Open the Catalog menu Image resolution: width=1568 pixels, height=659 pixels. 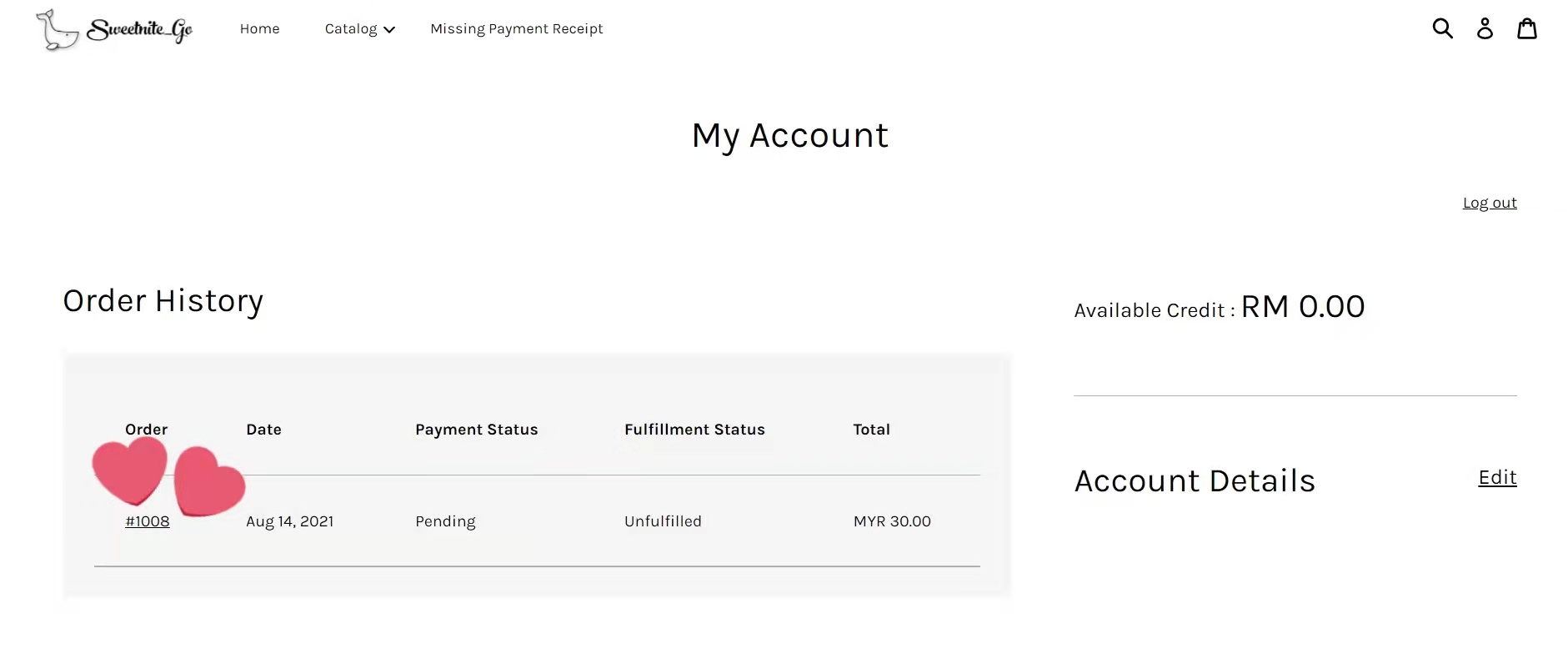point(351,28)
